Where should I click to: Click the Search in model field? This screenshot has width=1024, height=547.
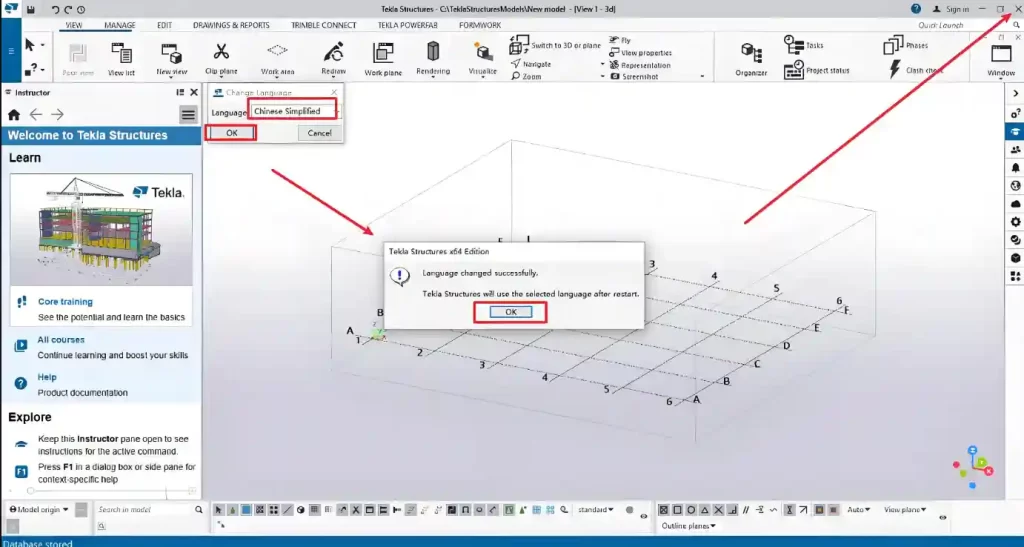[140, 510]
